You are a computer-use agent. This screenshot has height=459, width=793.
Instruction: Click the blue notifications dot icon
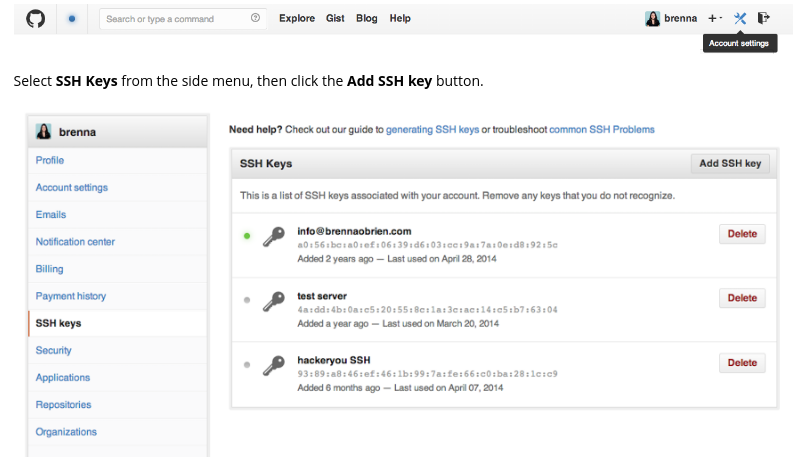73,18
